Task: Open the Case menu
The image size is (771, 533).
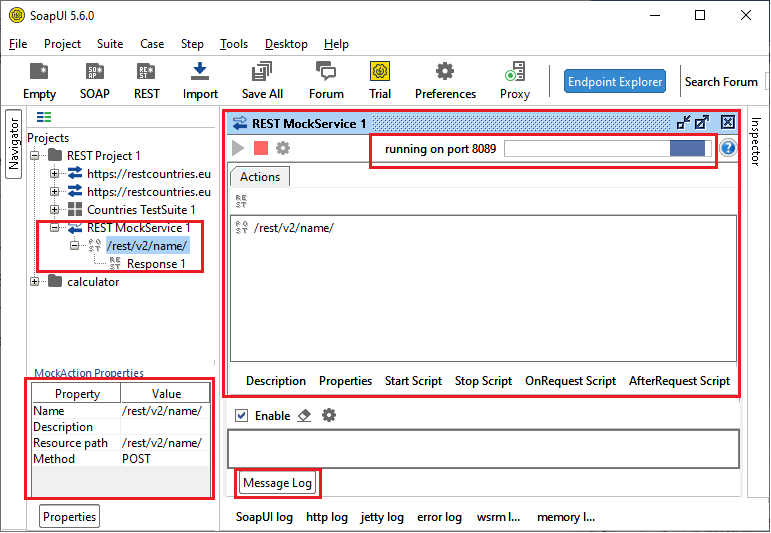Action: pos(152,44)
